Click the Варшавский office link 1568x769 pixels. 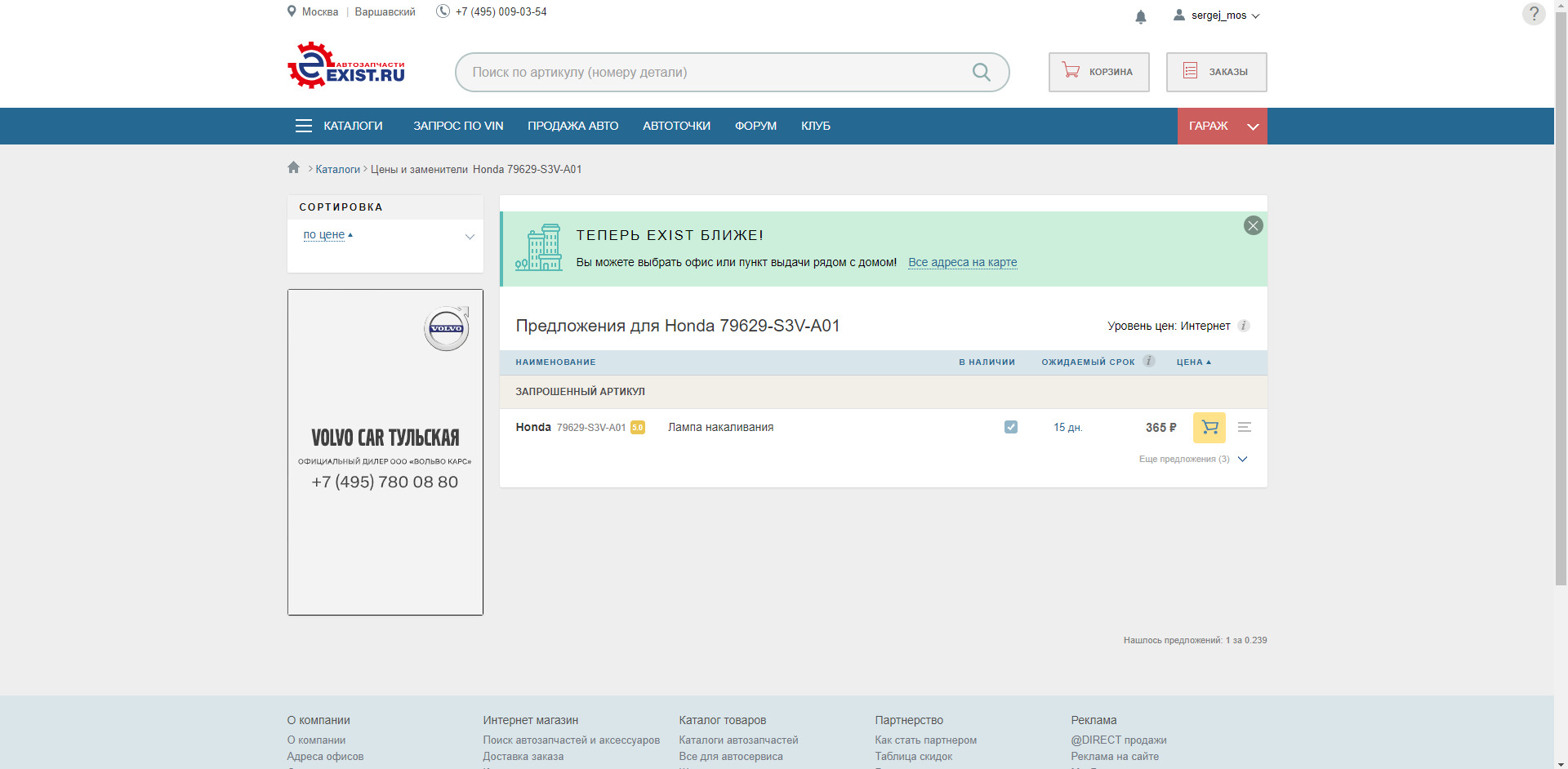click(x=385, y=11)
